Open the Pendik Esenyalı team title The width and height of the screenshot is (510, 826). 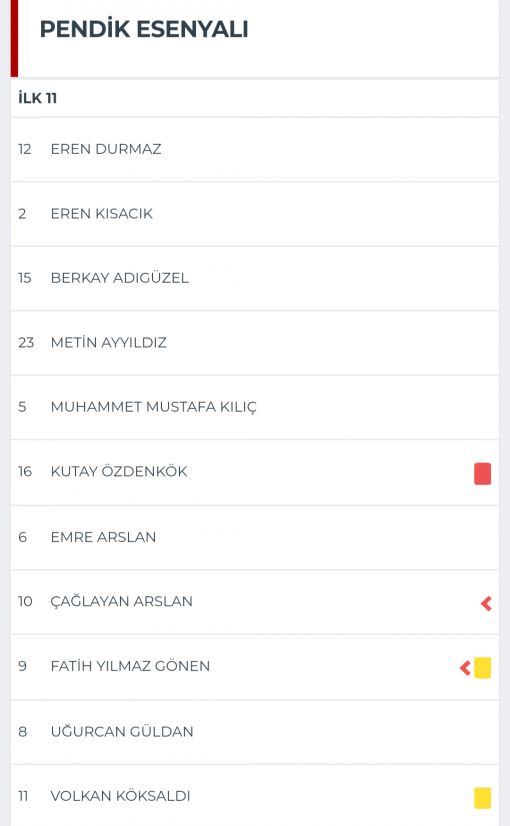click(144, 29)
